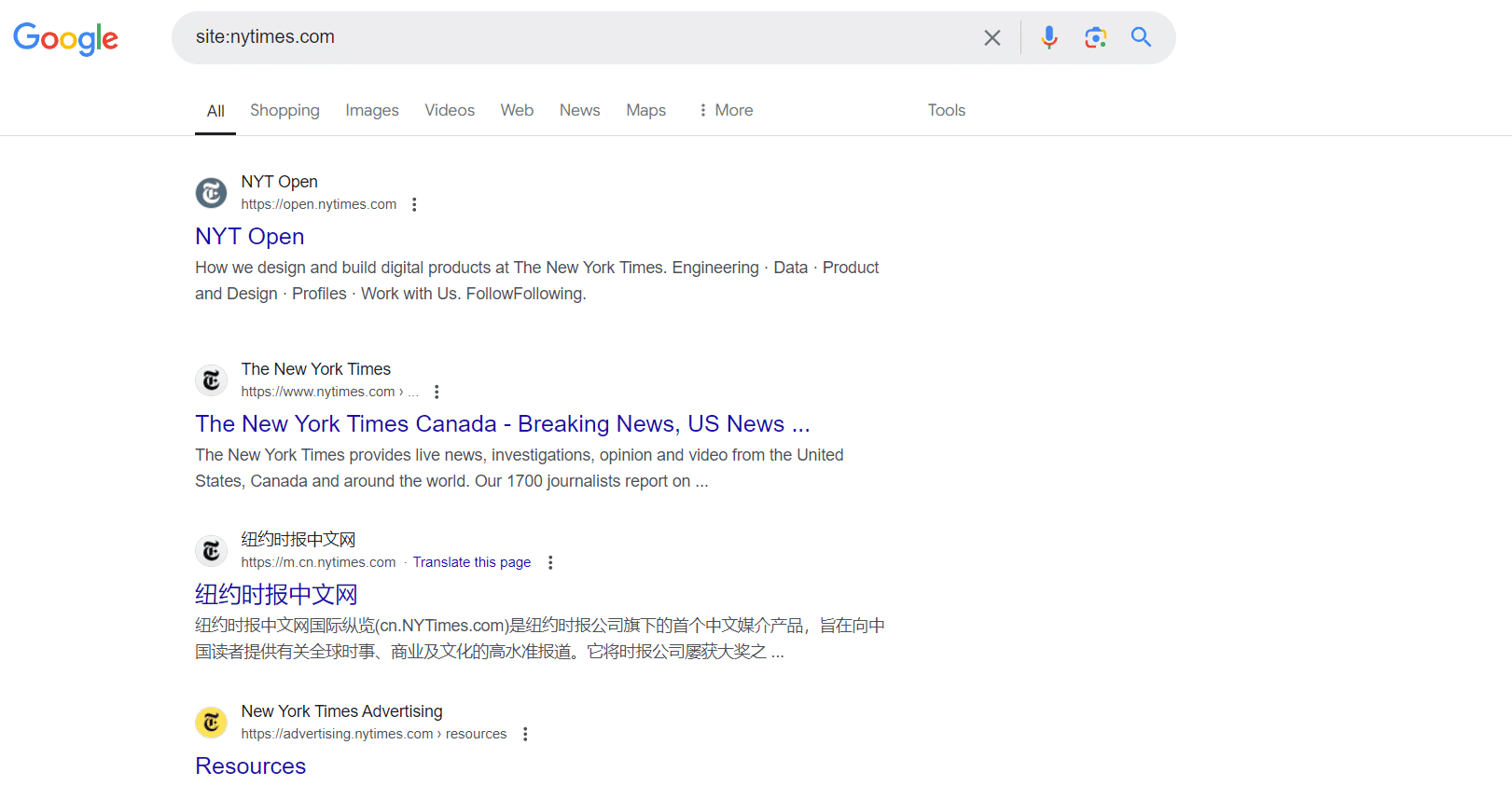
Task: Open options menu for advertising.nytimes.com result
Action: (525, 734)
